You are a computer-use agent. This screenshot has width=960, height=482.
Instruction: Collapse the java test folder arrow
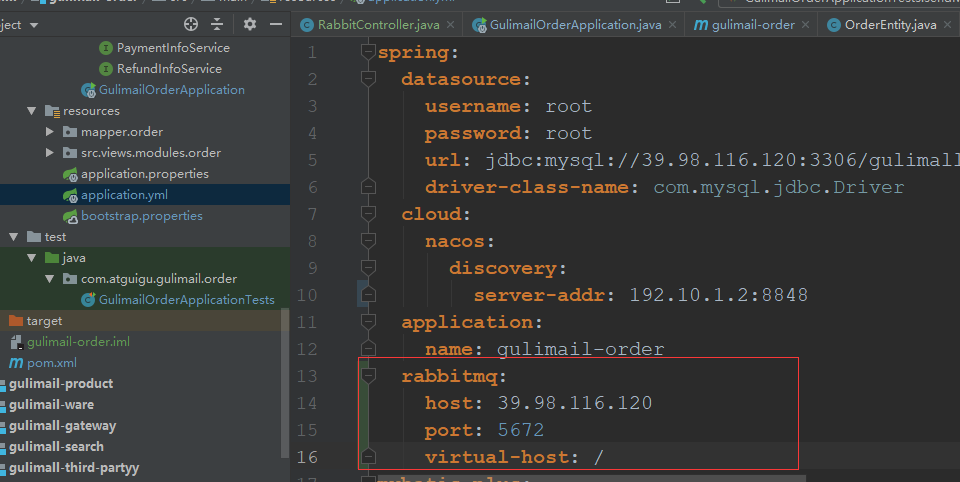tap(31, 258)
